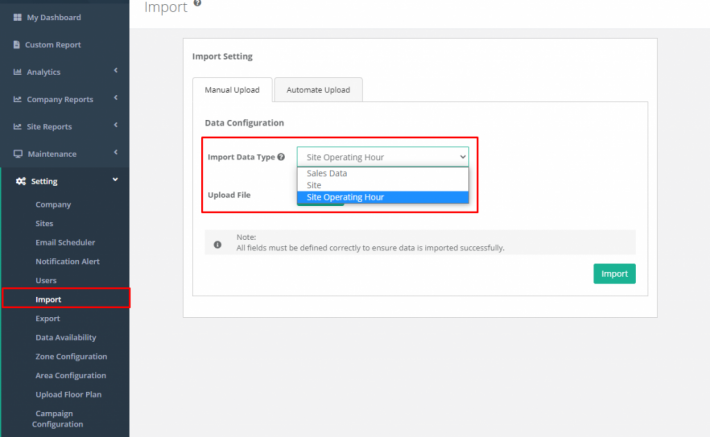Click the Custom Report document icon
The image size is (710, 437).
click(17, 44)
